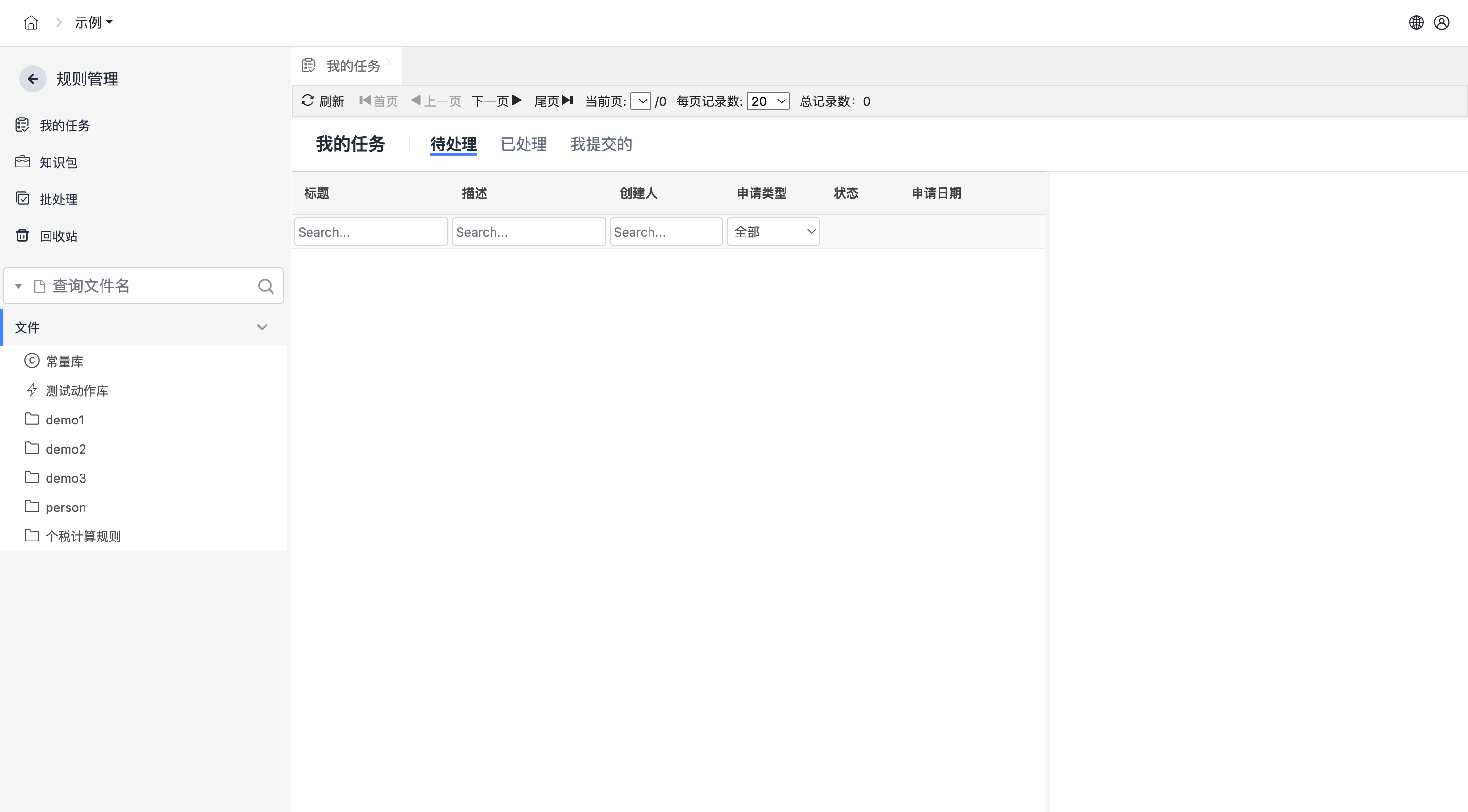Select 批处理 in the sidebar
Viewport: 1468px width, 812px height.
59,199
